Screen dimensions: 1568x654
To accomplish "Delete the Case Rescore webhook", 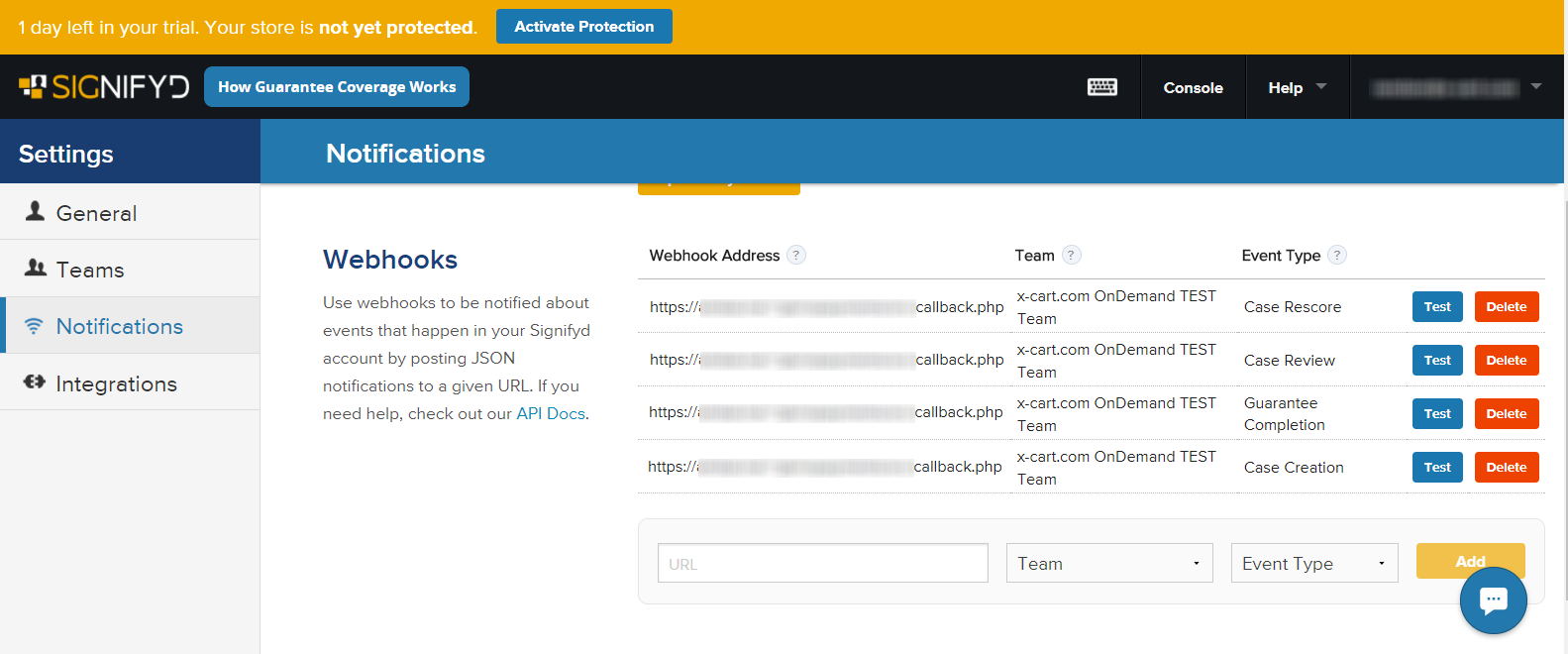I will (x=1507, y=307).
